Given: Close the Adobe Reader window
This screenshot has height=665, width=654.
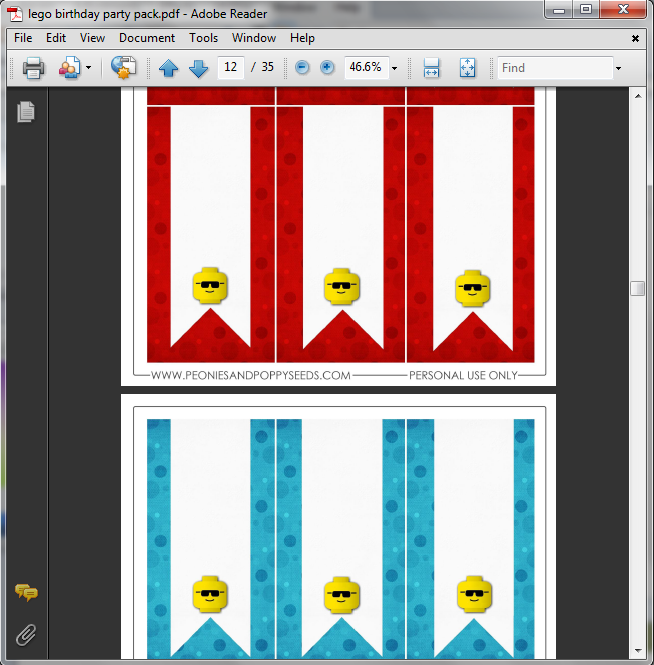Looking at the screenshot, I should tap(623, 9).
